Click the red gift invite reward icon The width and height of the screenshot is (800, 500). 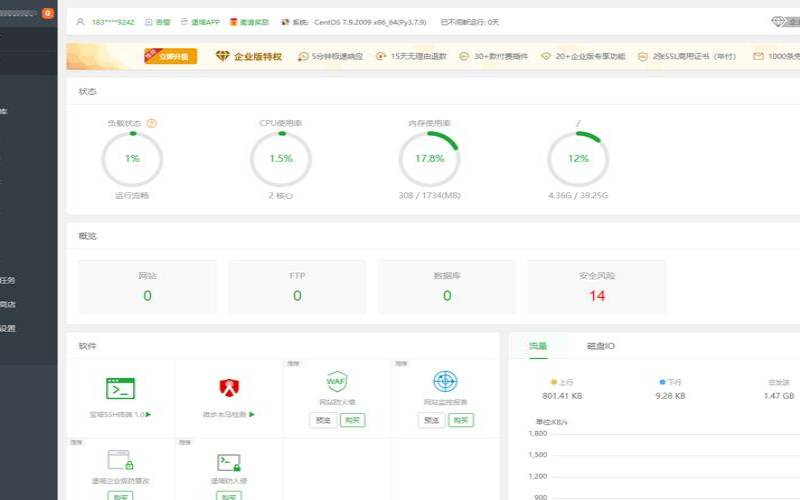(x=233, y=22)
